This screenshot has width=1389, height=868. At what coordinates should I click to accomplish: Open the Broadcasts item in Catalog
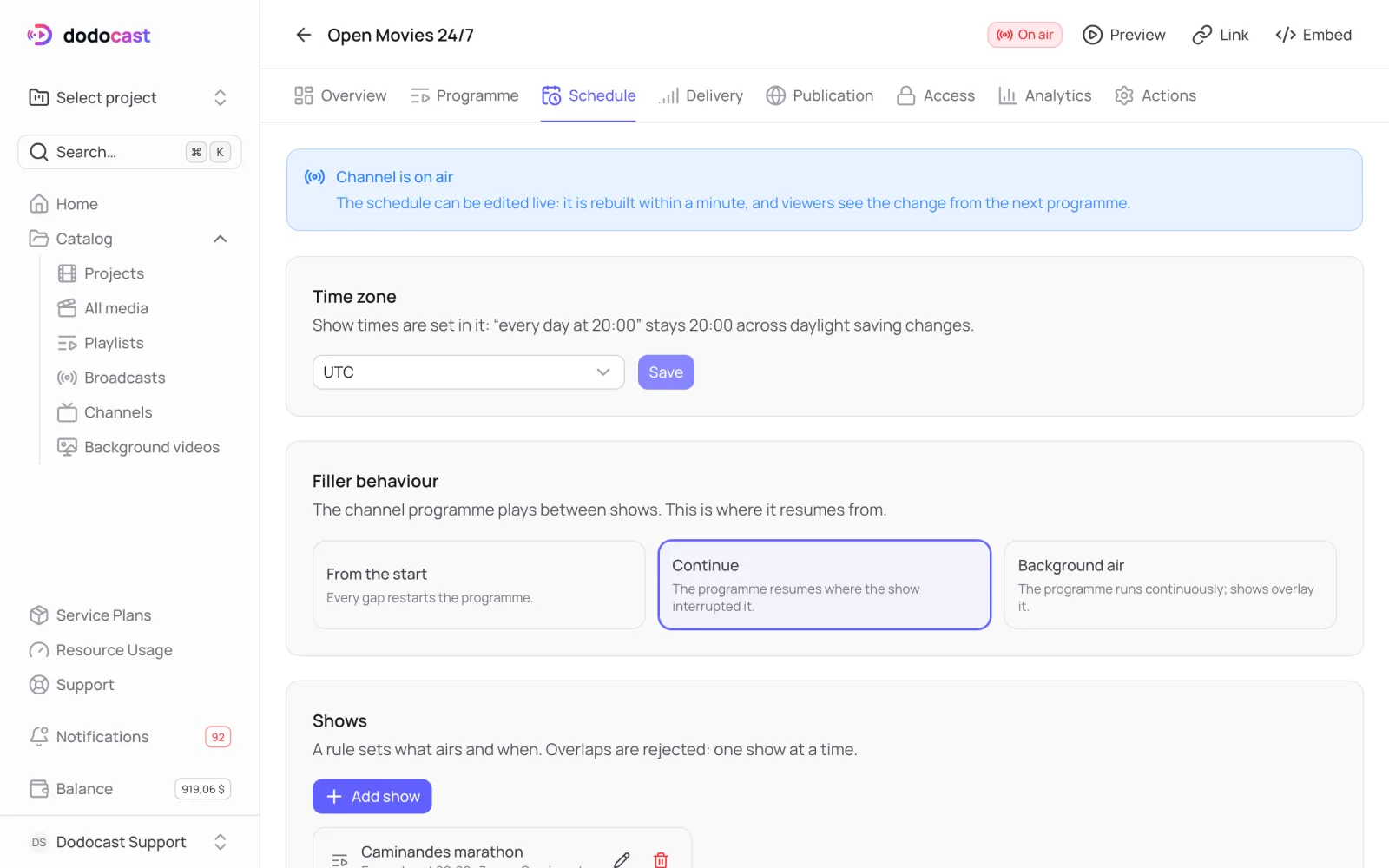click(x=124, y=378)
